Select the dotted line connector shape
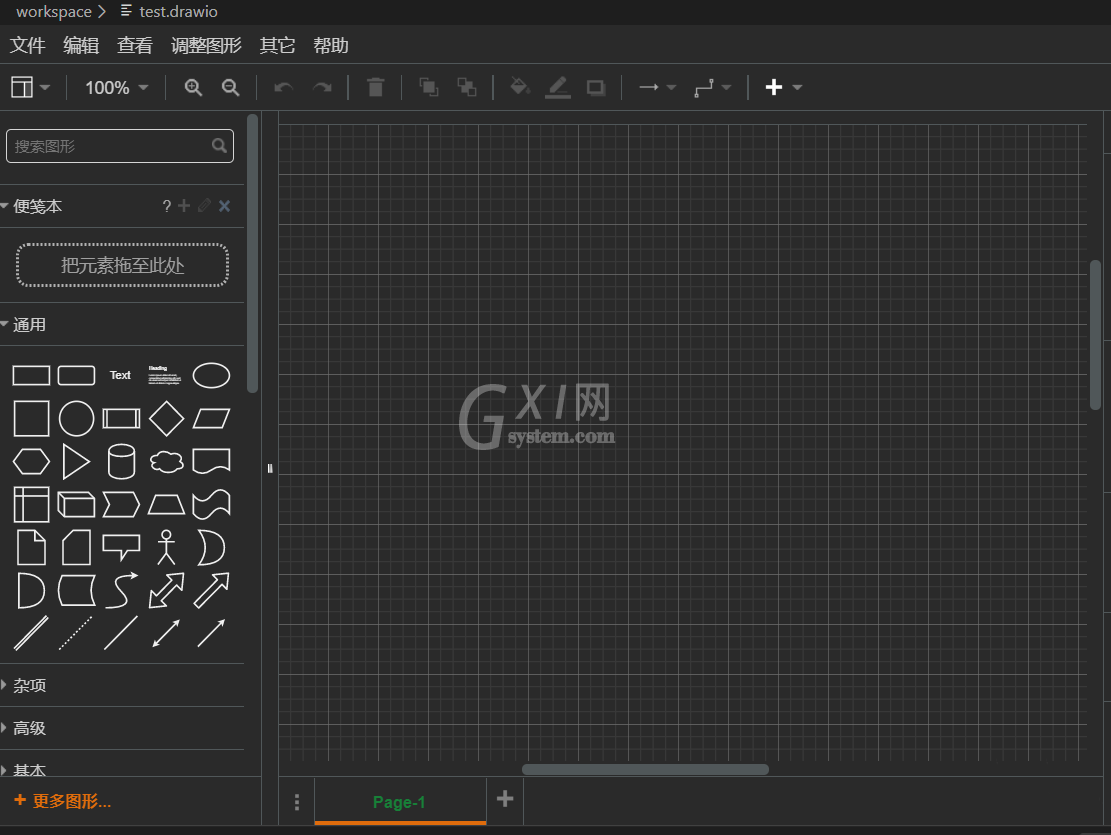The image size is (1111, 835). tap(76, 634)
